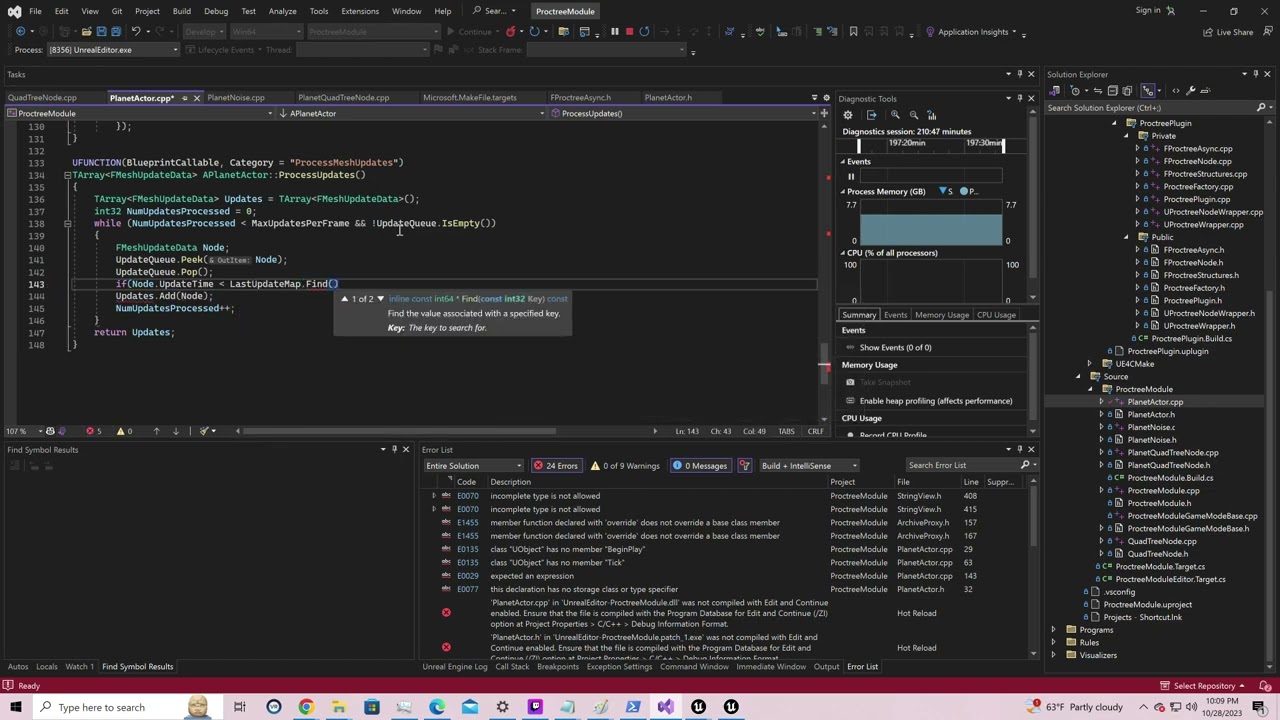
Task: Toggle the 0 Messages filter
Action: point(700,465)
